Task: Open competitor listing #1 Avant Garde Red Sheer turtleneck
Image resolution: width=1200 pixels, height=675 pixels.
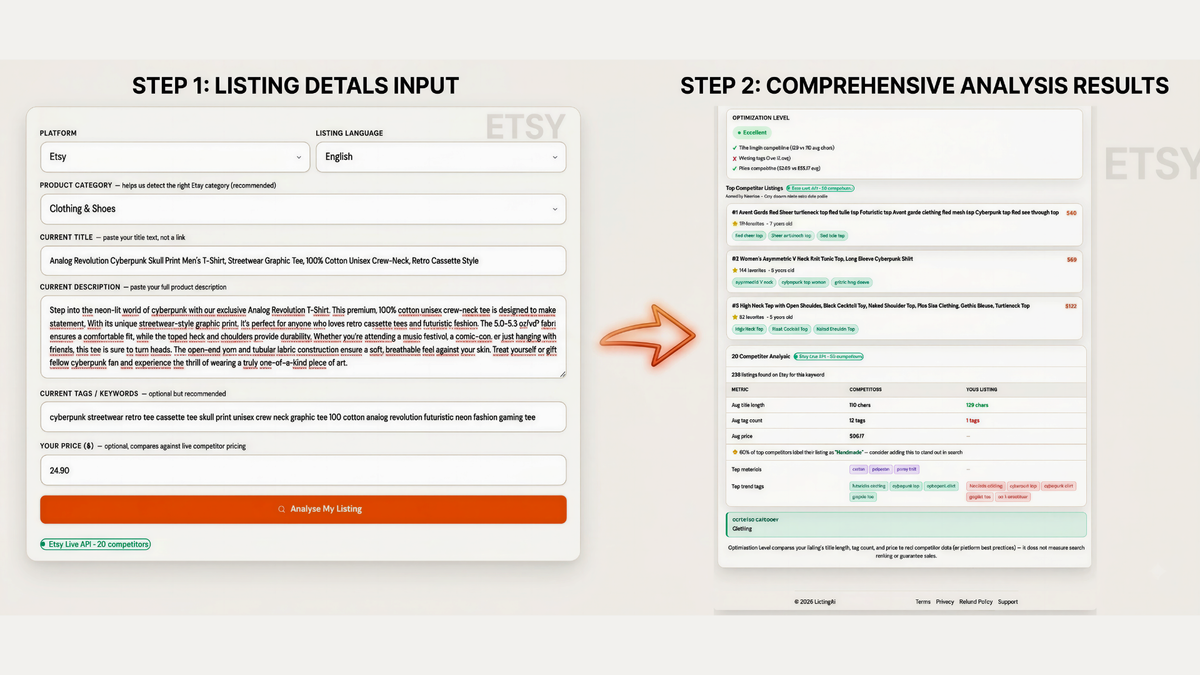Action: [x=895, y=212]
